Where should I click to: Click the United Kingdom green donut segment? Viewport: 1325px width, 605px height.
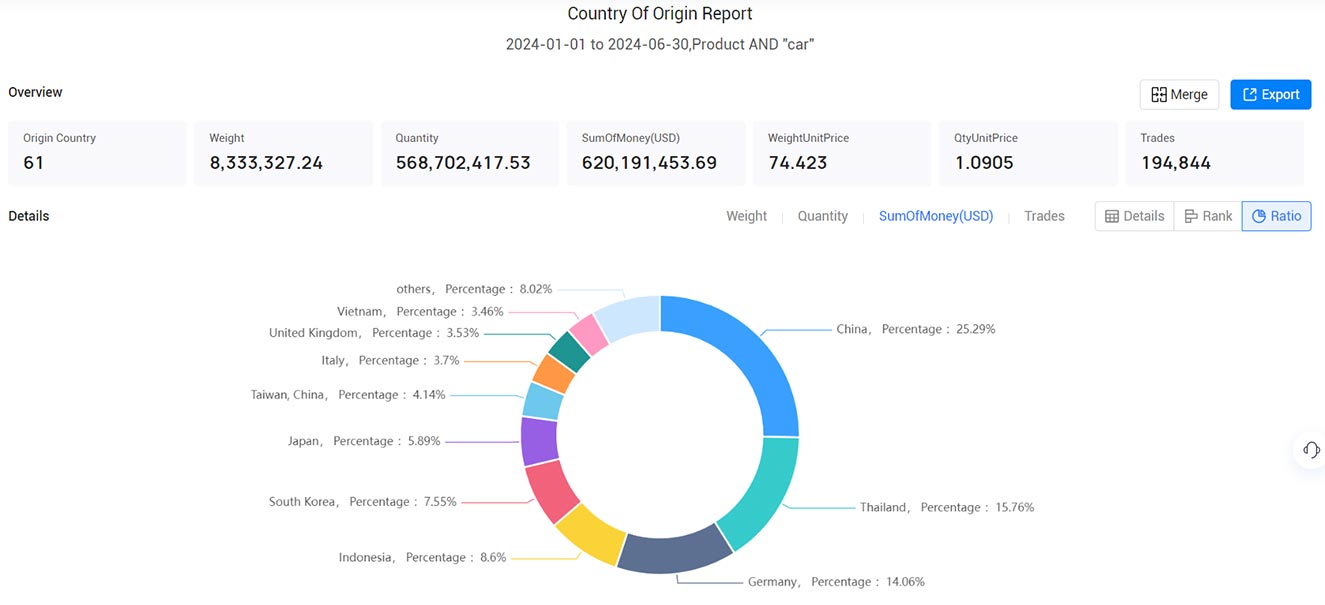coord(569,350)
